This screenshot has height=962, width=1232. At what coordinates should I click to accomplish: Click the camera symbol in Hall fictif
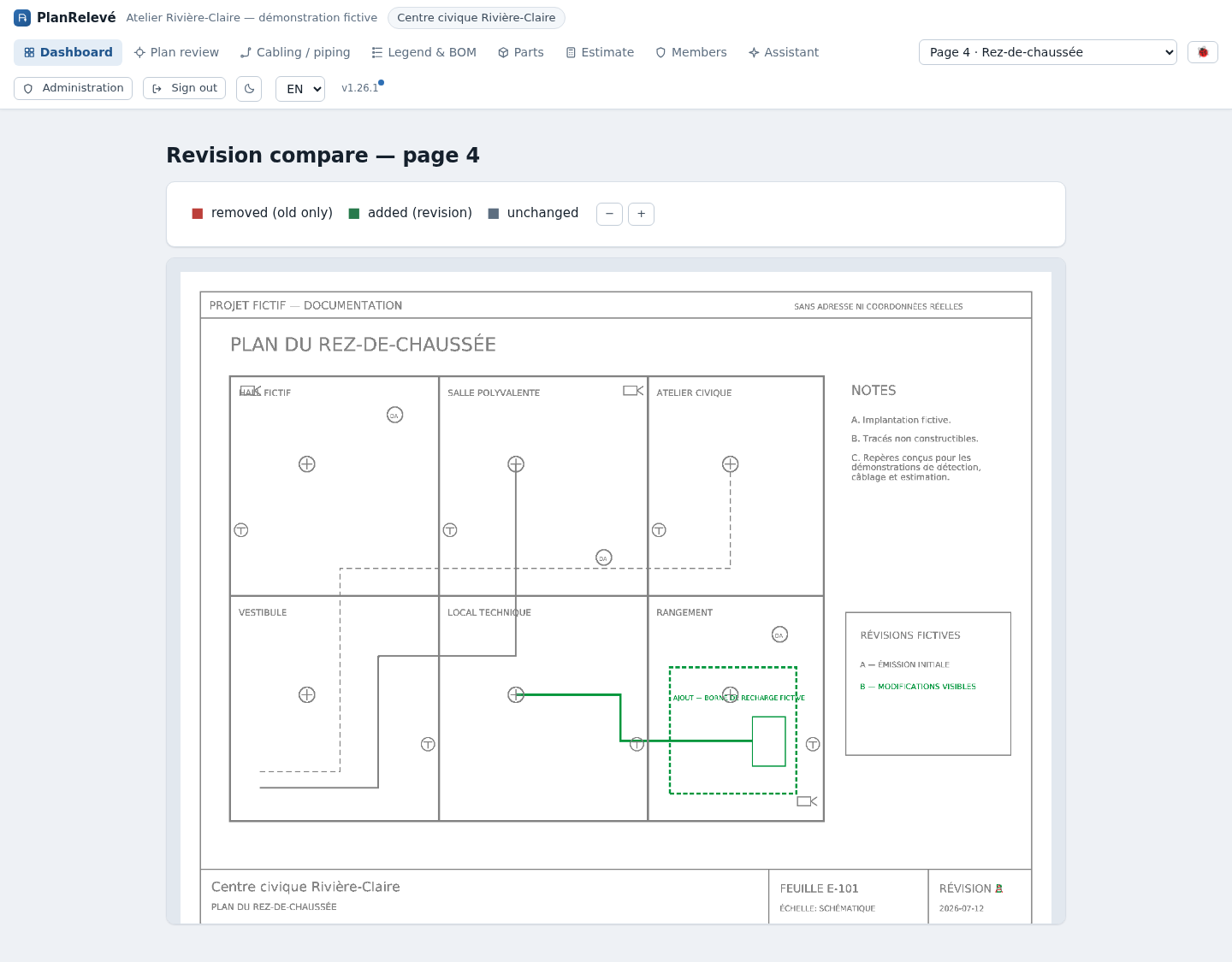[250, 390]
